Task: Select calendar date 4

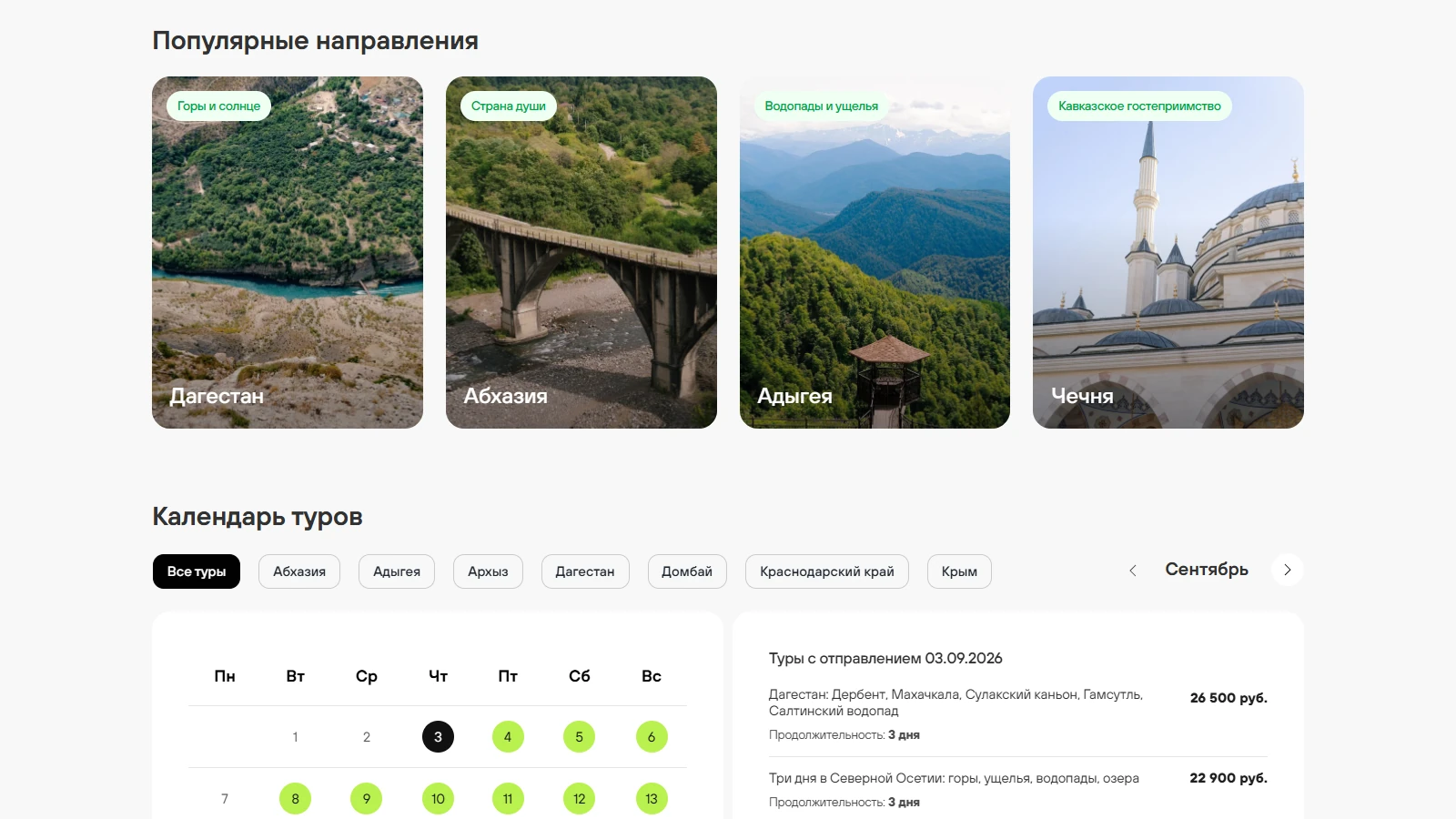Action: click(508, 737)
